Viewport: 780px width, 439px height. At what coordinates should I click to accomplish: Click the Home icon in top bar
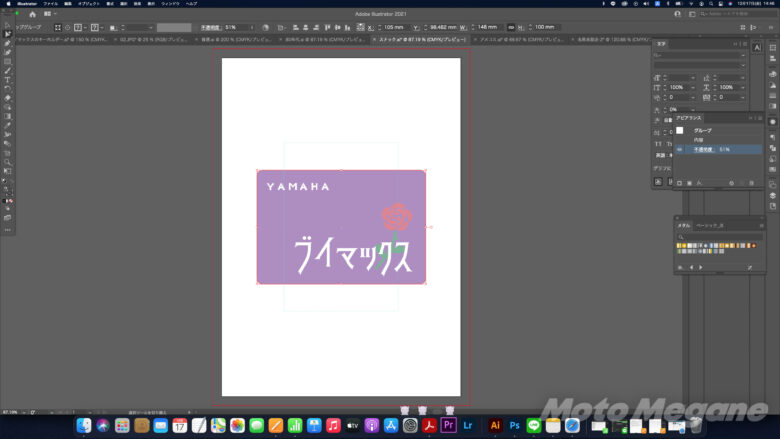(32, 14)
